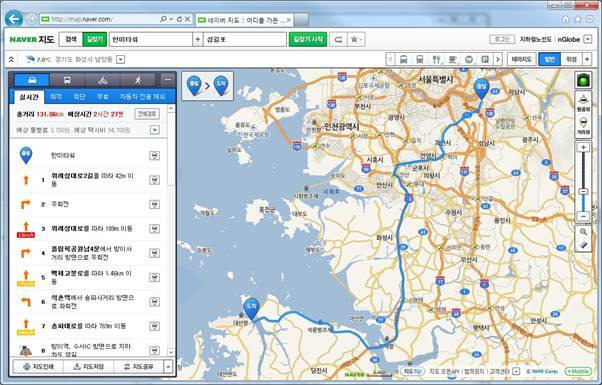Add a waypoint with the plus button
The image size is (602, 385).
197,39
